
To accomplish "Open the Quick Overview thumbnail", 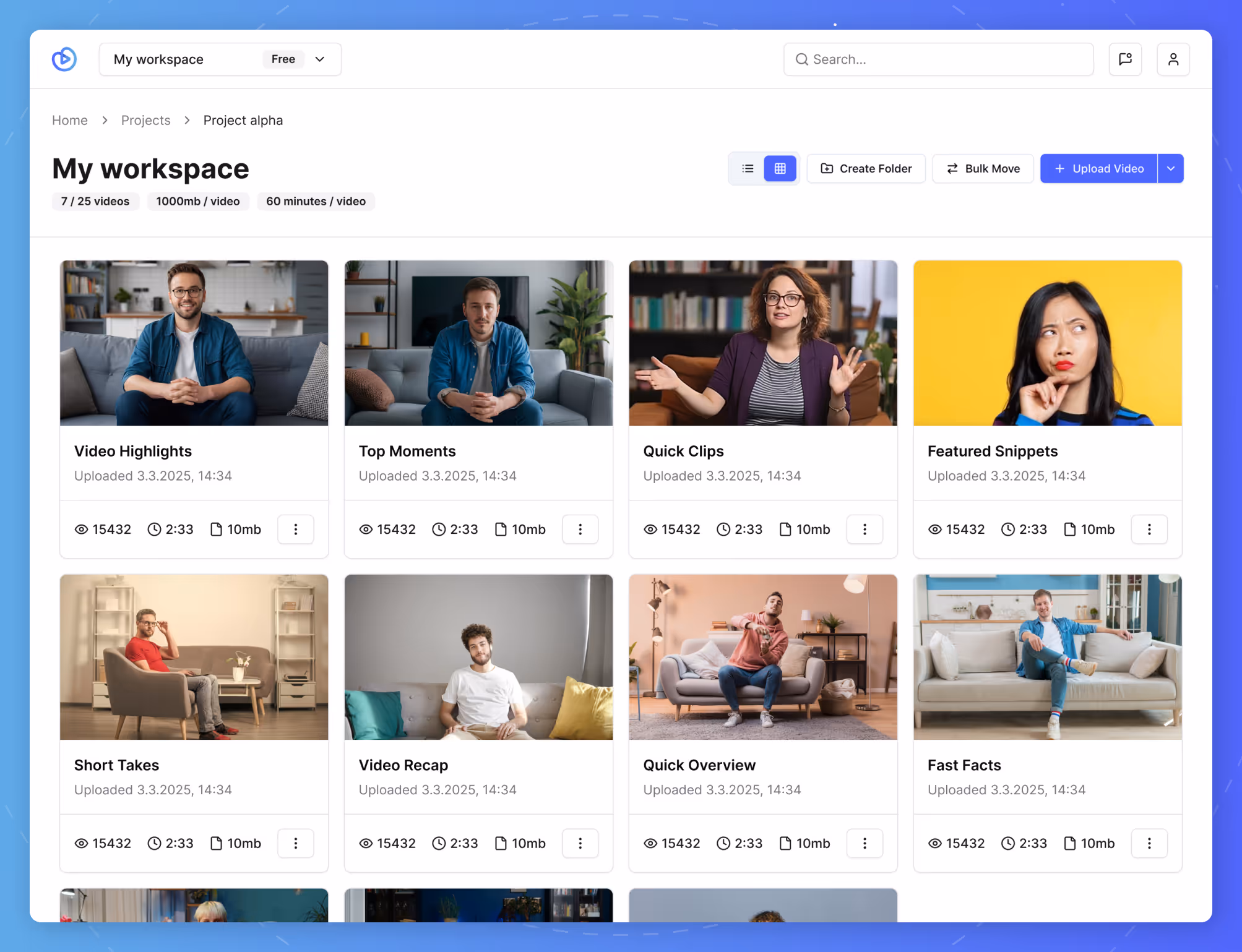I will [763, 657].
